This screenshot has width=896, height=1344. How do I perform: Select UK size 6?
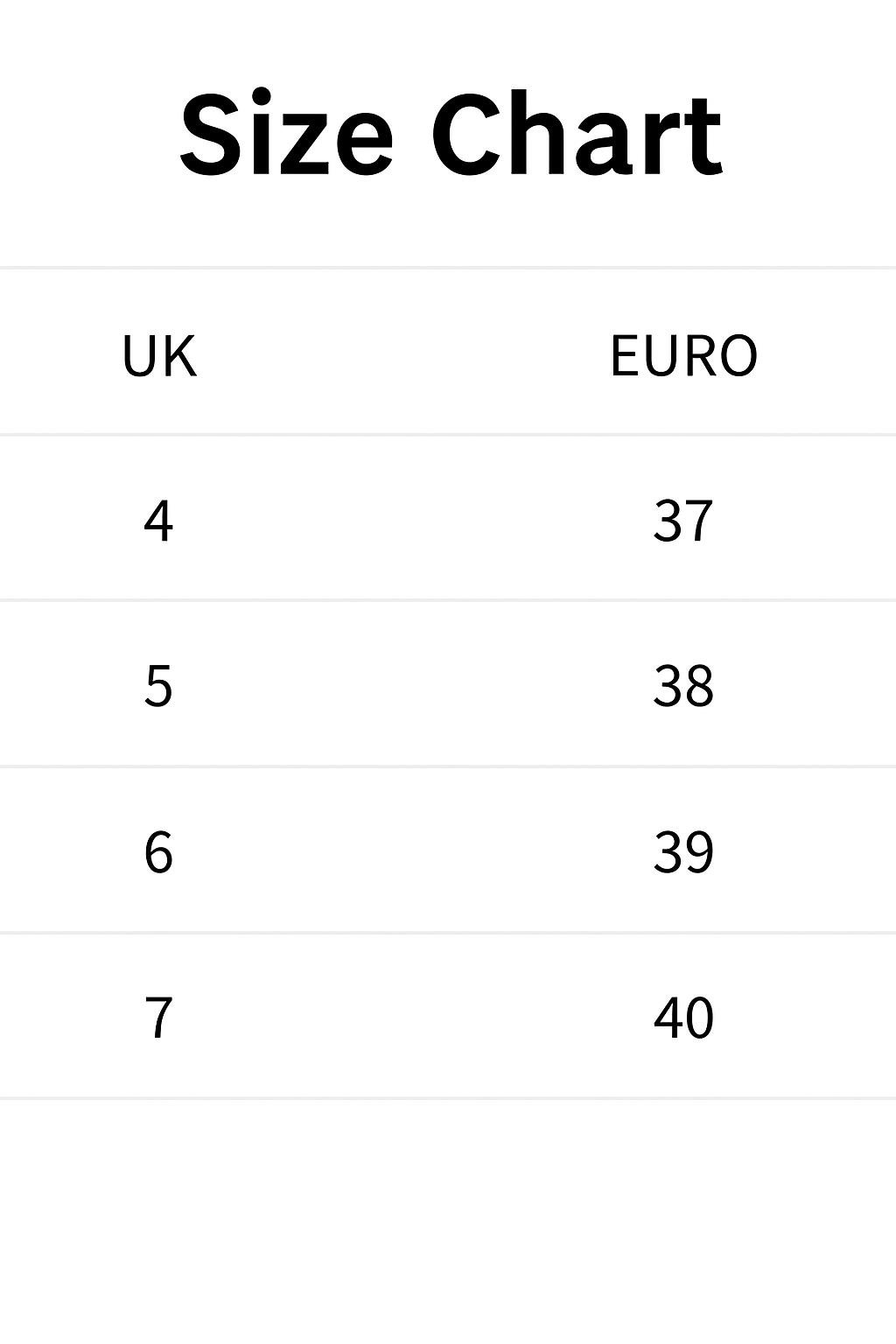[x=158, y=851]
